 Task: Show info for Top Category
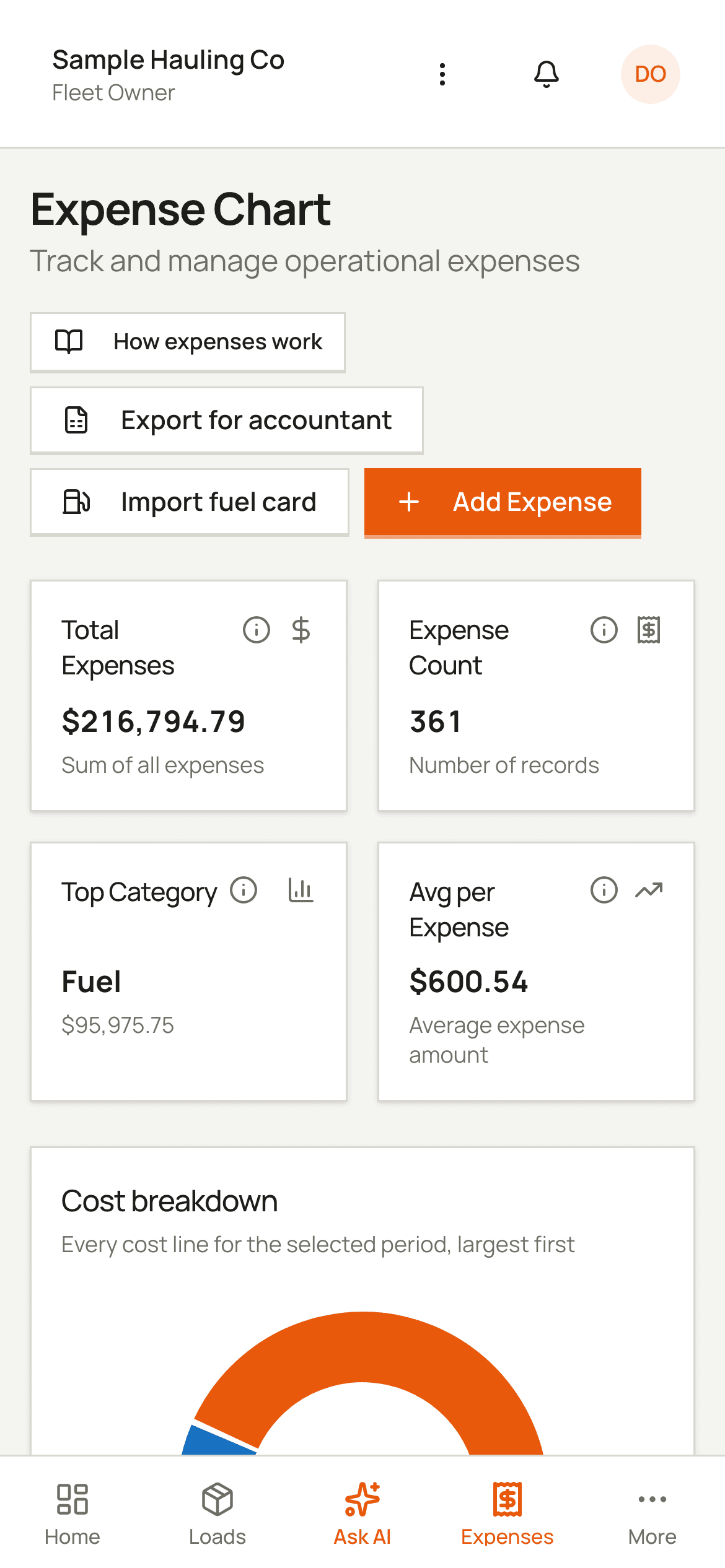[244, 891]
